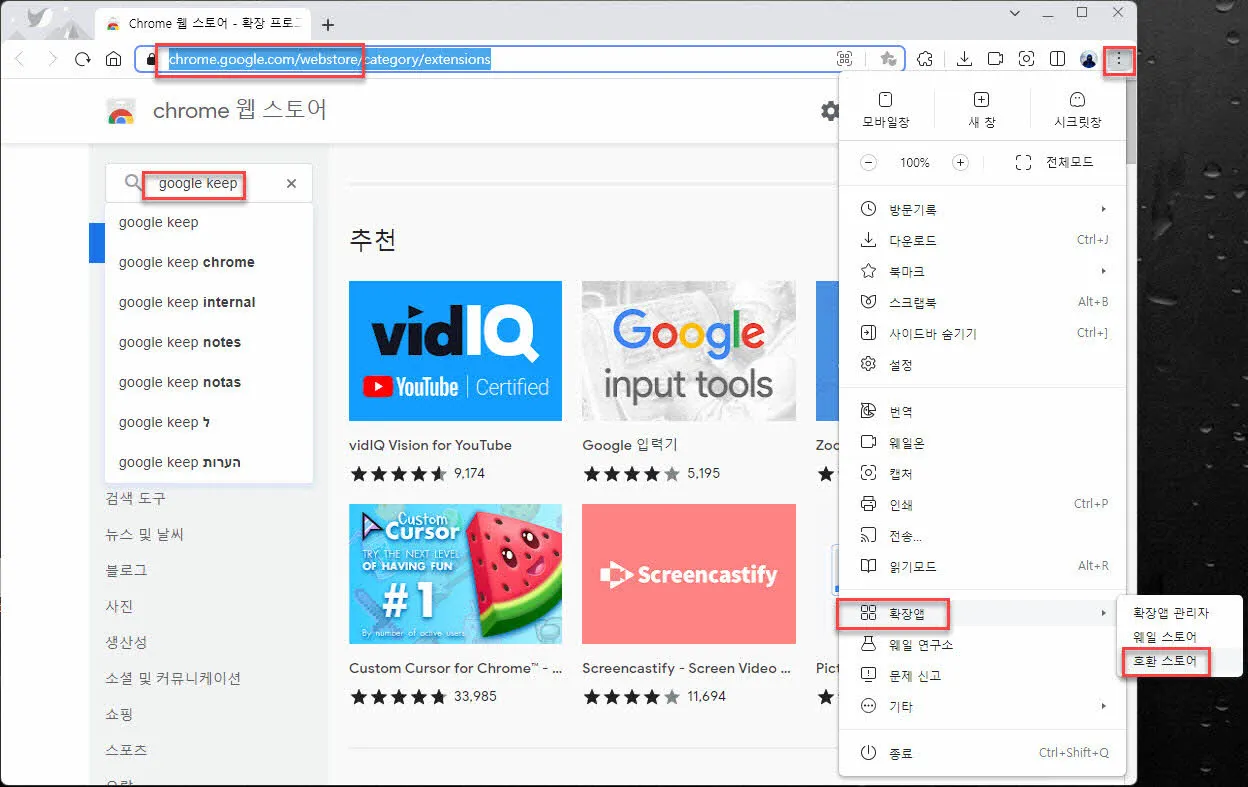Open 스크랩북 scrapbook menu item
1248x787 pixels.
[x=983, y=302]
